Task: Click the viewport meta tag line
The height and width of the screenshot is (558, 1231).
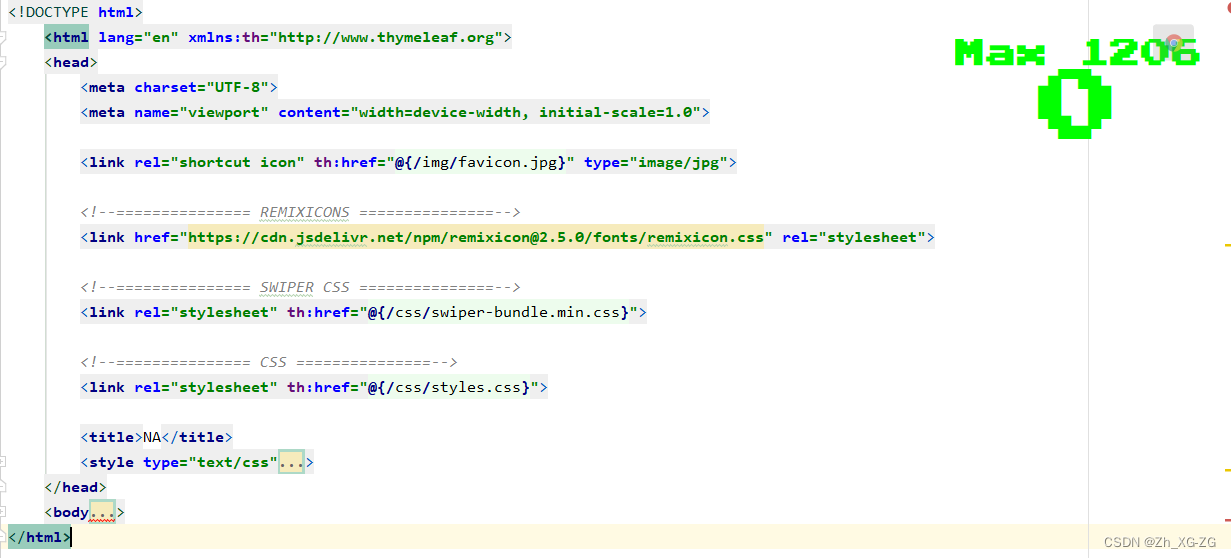Action: click(395, 112)
